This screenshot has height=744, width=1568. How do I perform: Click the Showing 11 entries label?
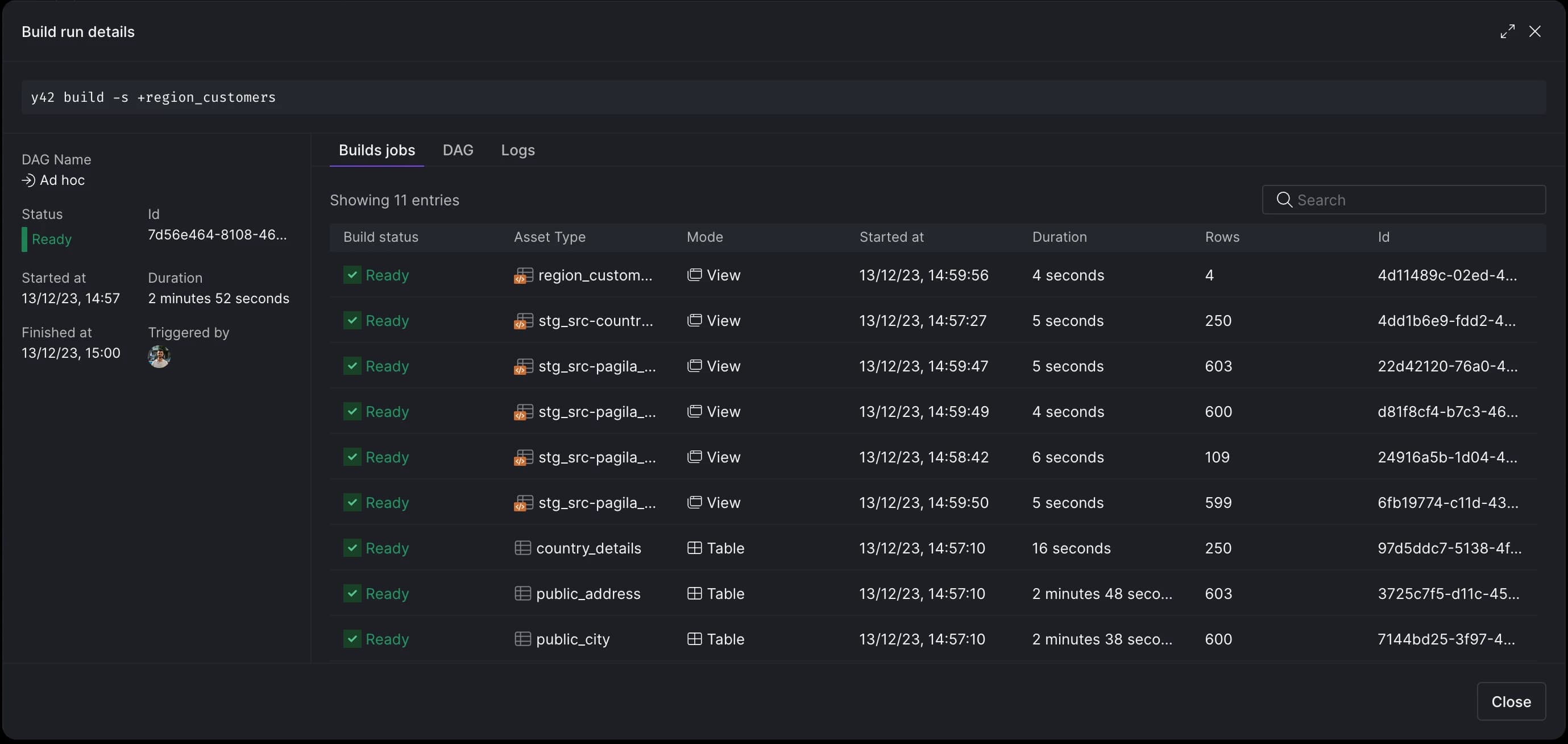[x=394, y=200]
